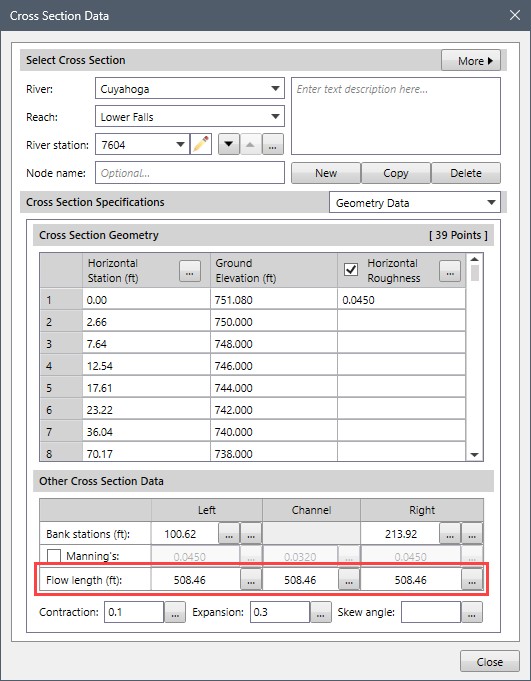
Task: Click the New cross section button
Action: 326,173
